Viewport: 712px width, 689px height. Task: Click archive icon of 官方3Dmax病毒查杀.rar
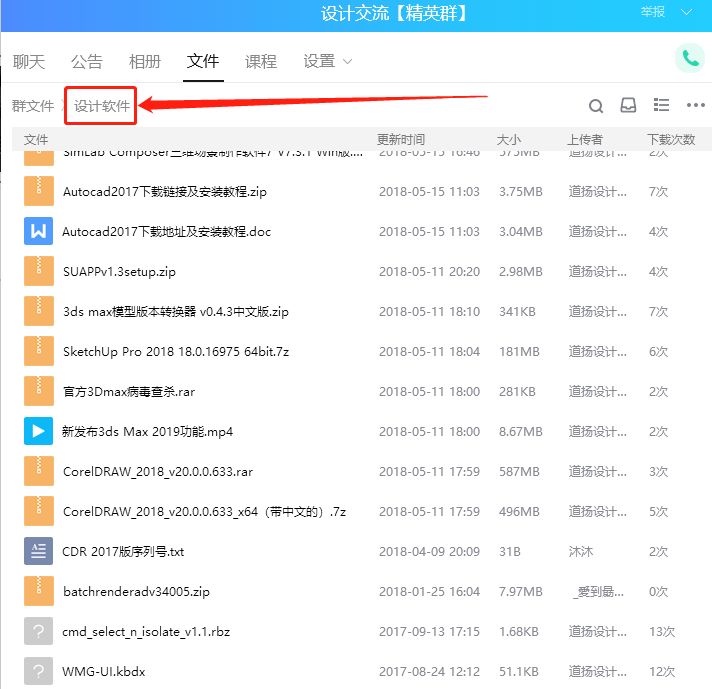(39, 391)
